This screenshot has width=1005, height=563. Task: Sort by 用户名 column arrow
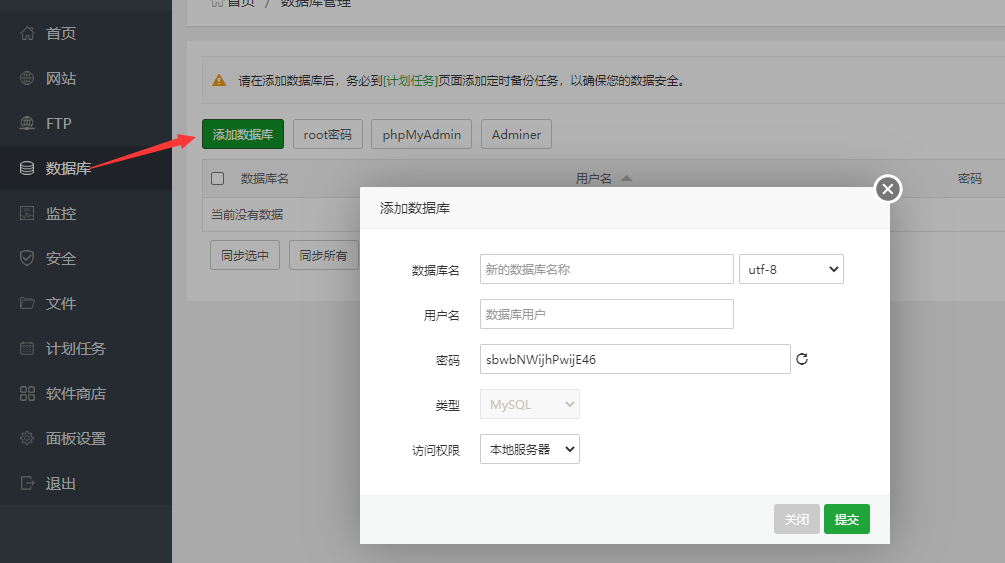point(626,179)
